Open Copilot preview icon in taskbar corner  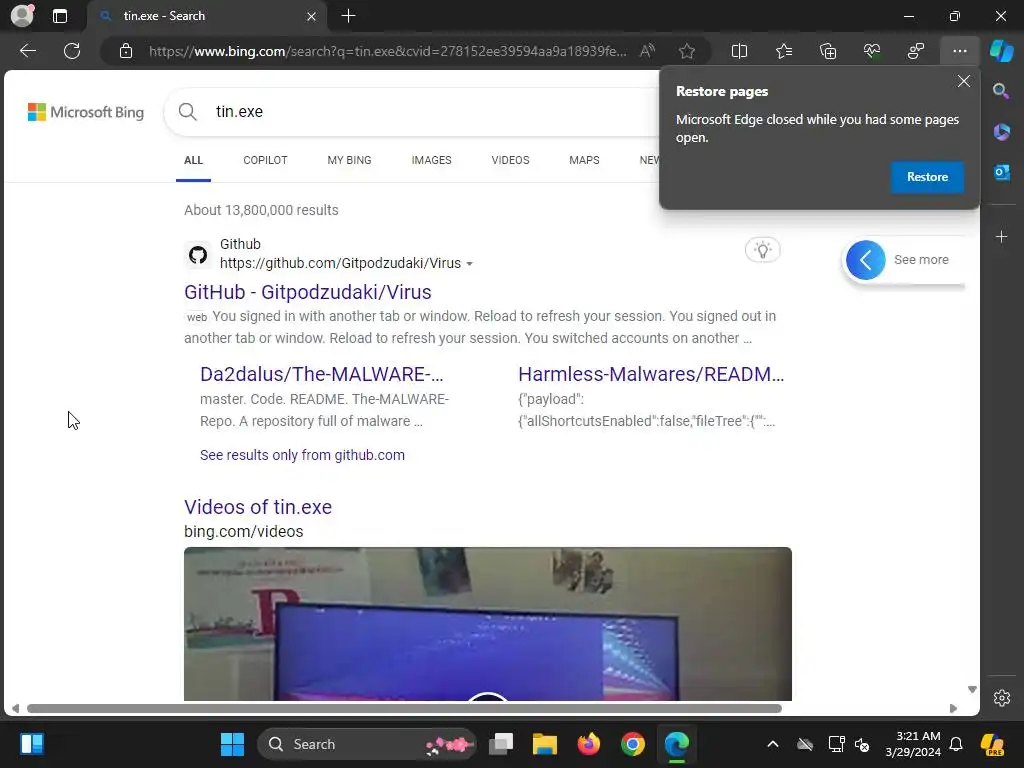click(x=992, y=744)
